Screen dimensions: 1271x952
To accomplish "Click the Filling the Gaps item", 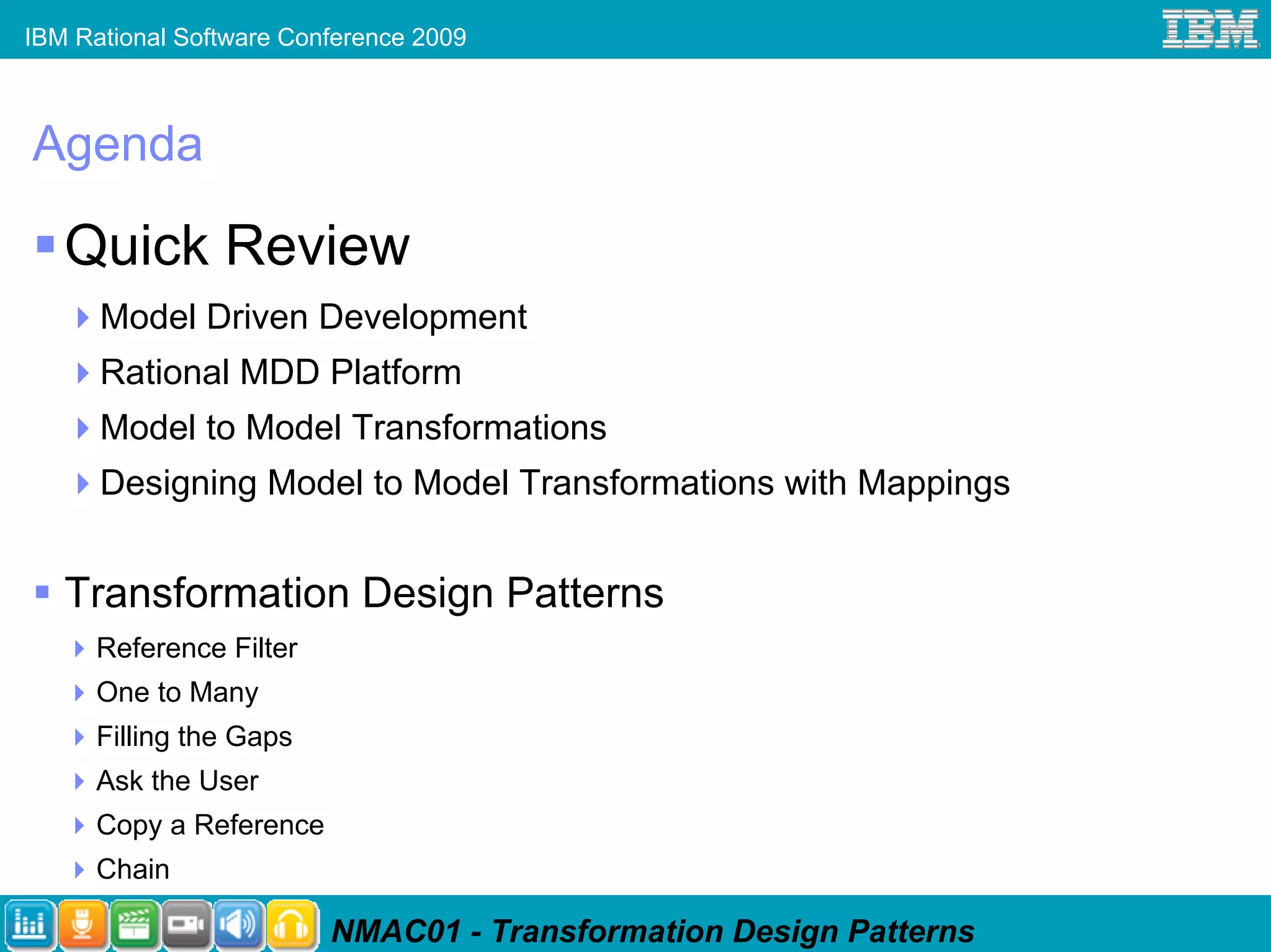I will pyautogui.click(x=194, y=737).
